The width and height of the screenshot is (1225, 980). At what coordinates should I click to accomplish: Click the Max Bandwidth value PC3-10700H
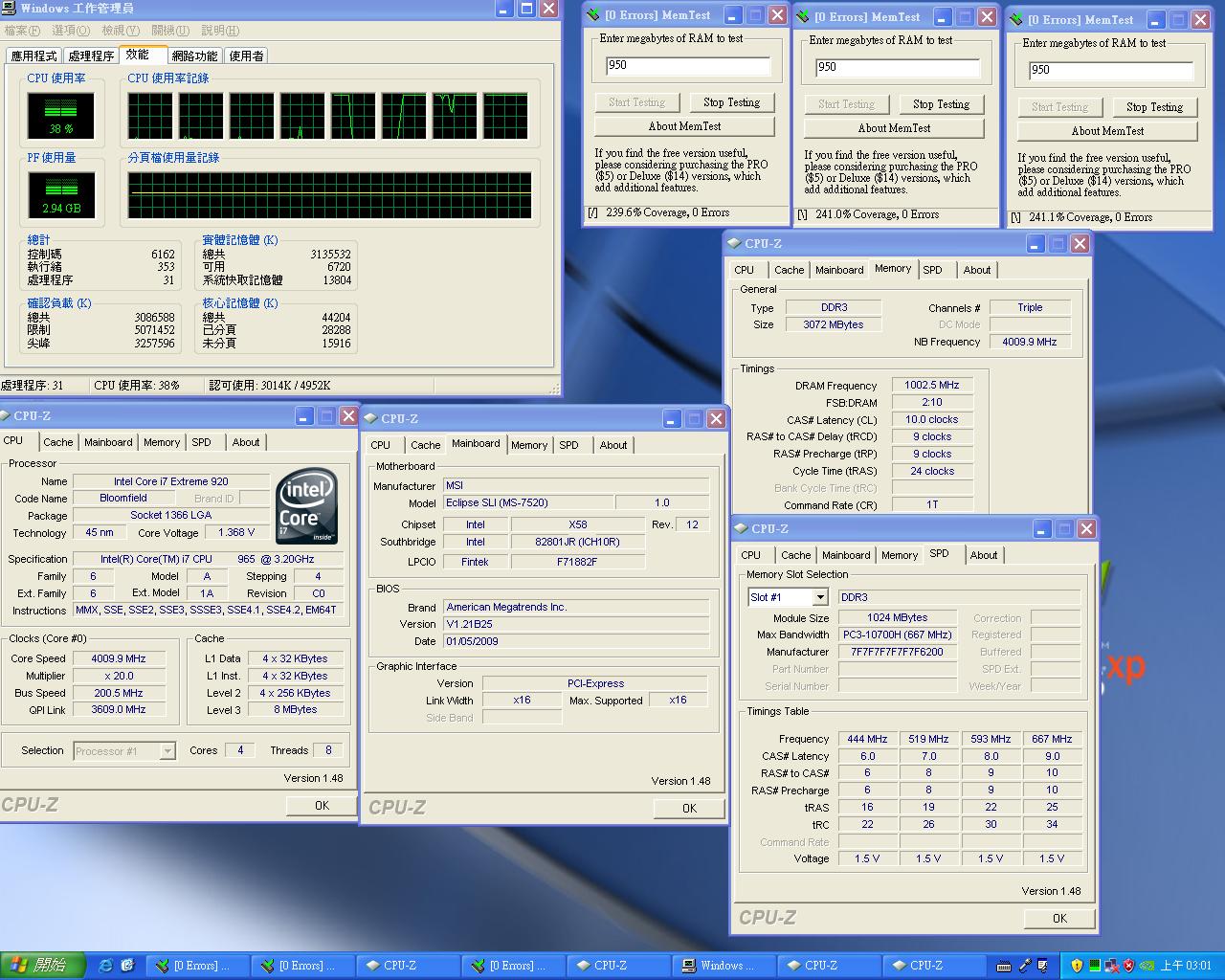click(897, 635)
